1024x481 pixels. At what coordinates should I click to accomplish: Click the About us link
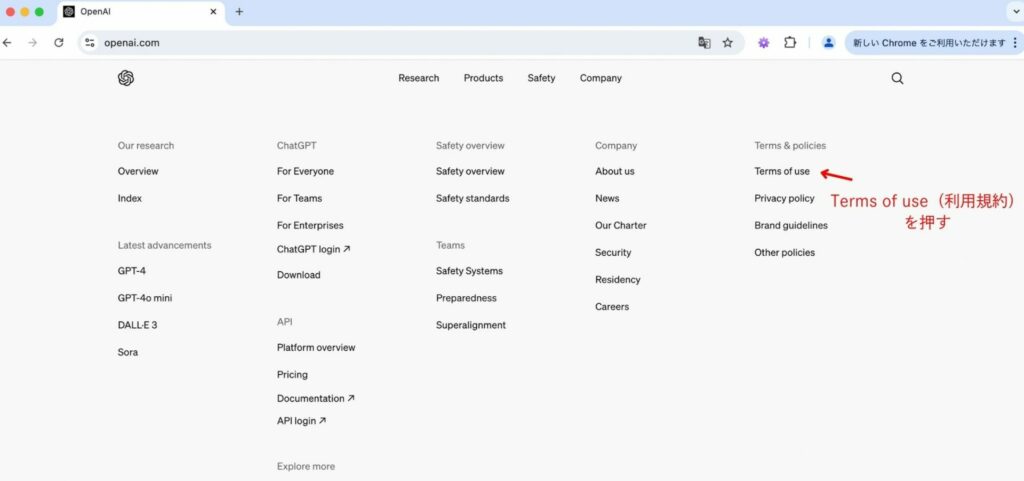click(615, 171)
